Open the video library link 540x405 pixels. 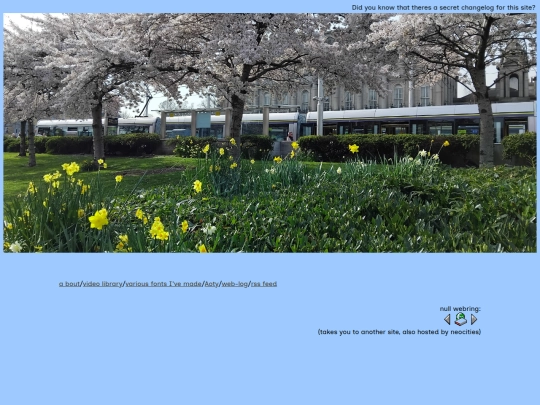coord(103,284)
